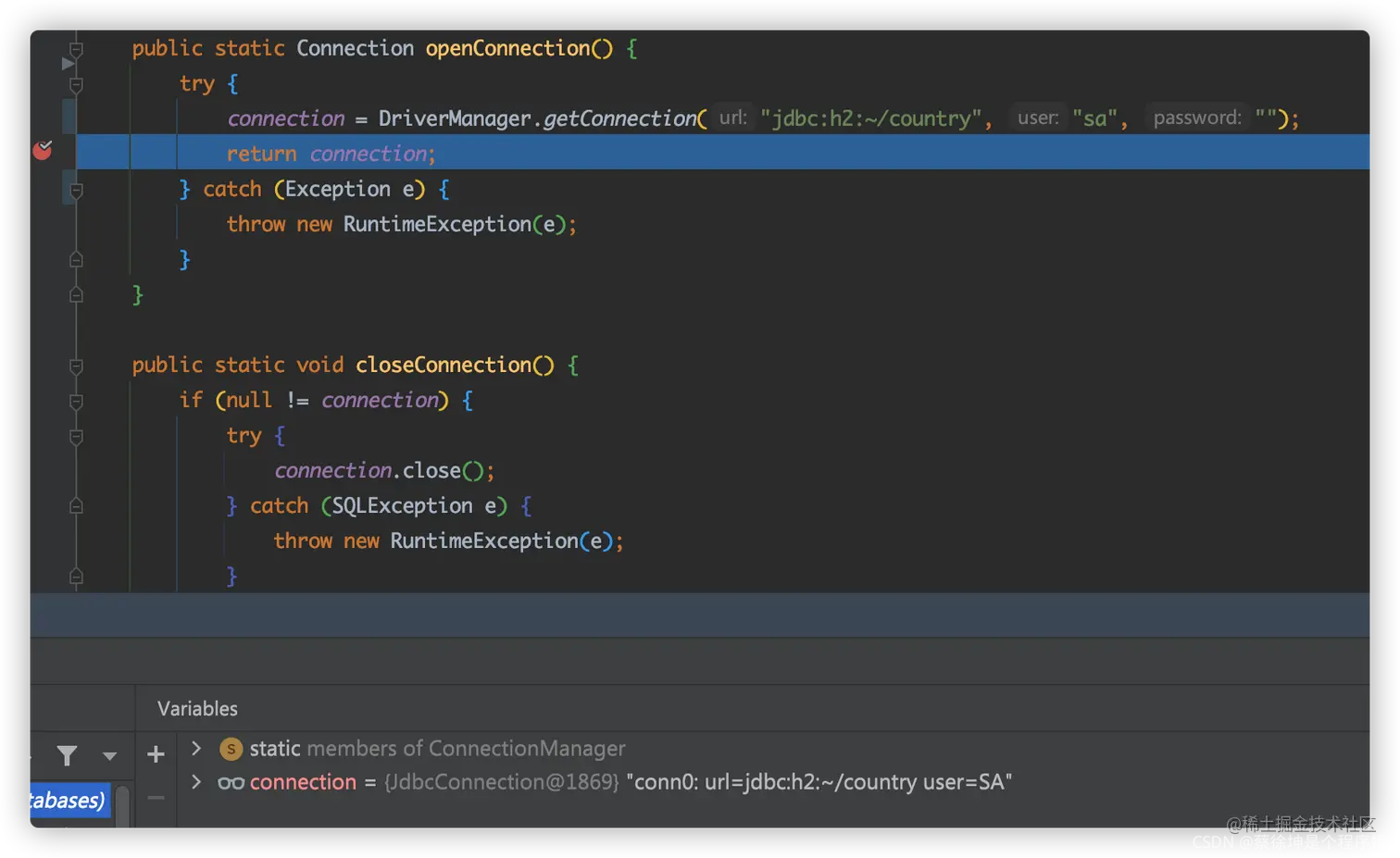This screenshot has height=858, width=1400.
Task: Open the Variables panel header
Action: point(197,709)
